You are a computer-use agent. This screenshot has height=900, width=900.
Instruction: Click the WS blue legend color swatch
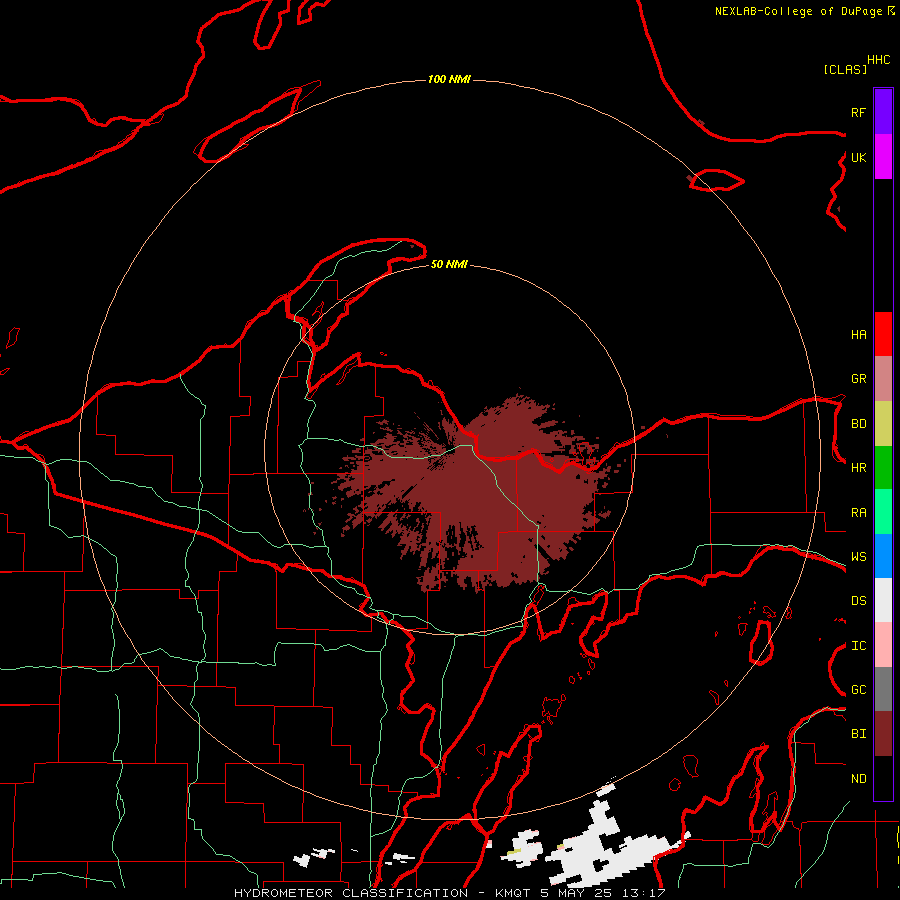click(883, 556)
